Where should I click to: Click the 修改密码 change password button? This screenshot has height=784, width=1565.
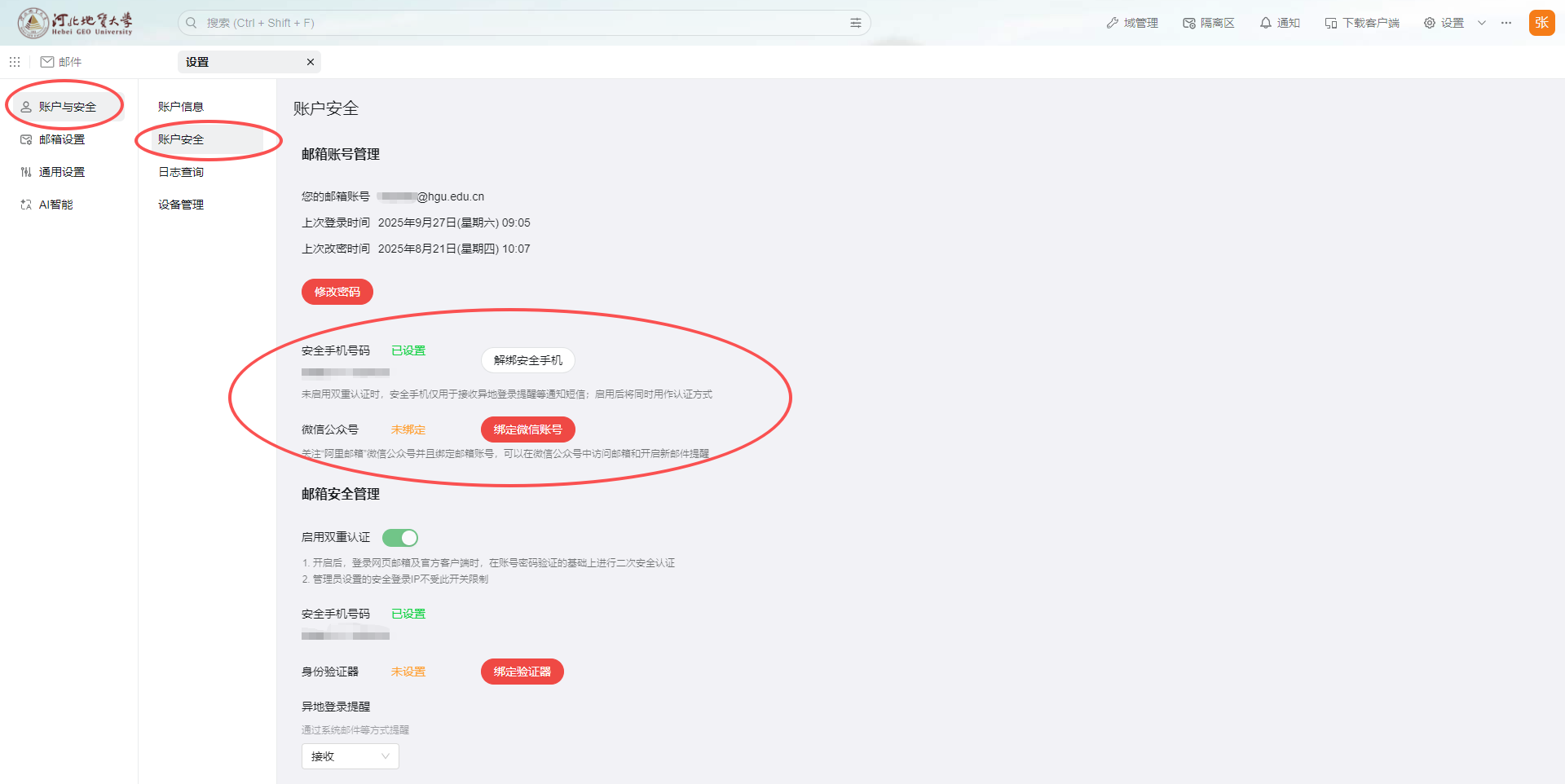coord(337,292)
